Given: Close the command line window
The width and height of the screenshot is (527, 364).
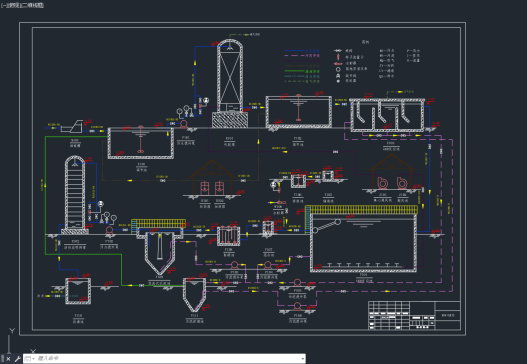Looking at the screenshot, I should click(x=8, y=359).
